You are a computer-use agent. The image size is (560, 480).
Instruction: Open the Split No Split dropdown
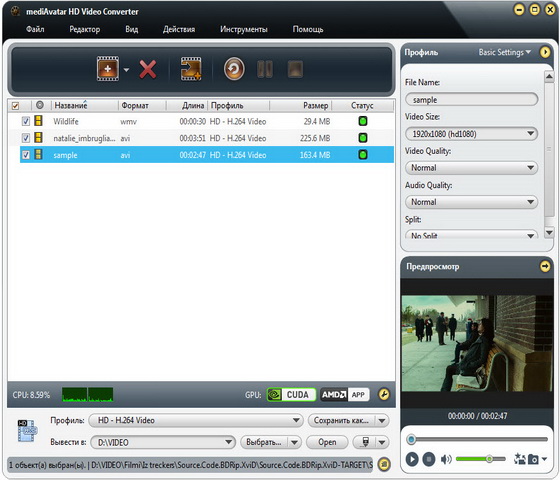471,234
